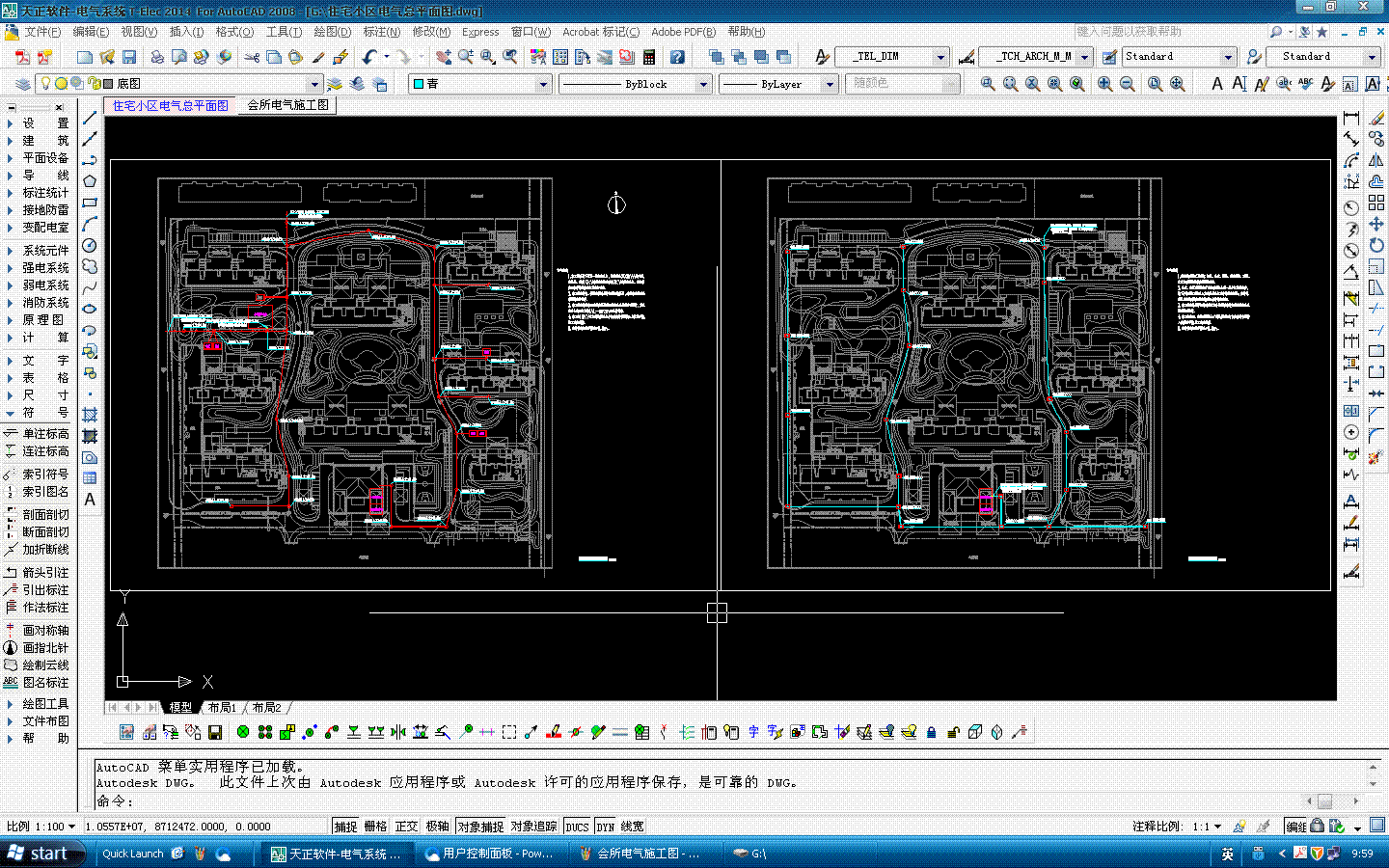Open the 编辑(E) menu
Image resolution: width=1389 pixels, height=868 pixels.
click(x=91, y=32)
